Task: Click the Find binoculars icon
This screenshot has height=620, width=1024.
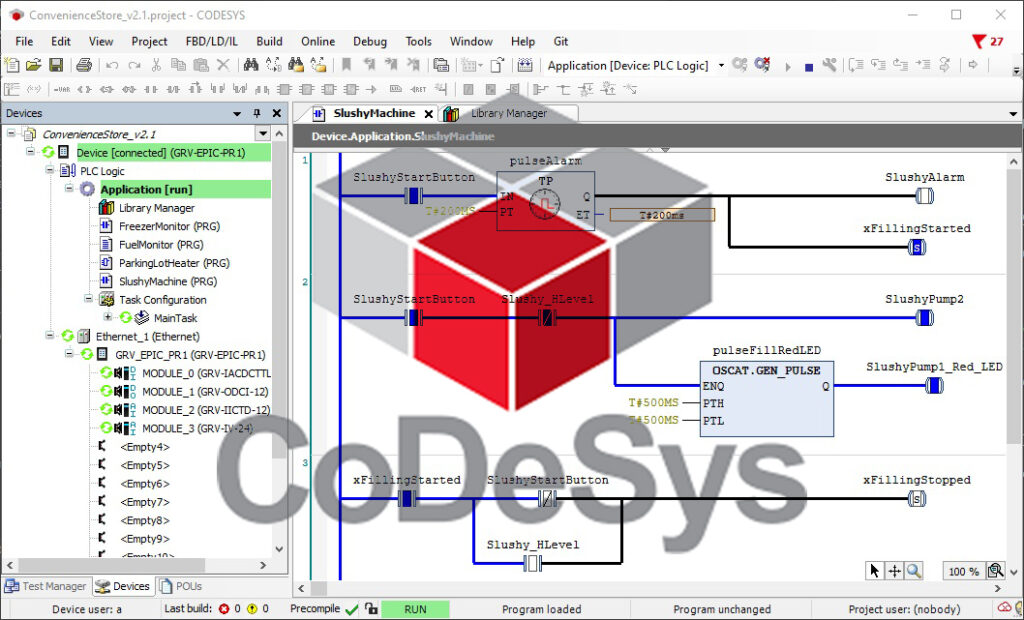Action: tap(249, 65)
